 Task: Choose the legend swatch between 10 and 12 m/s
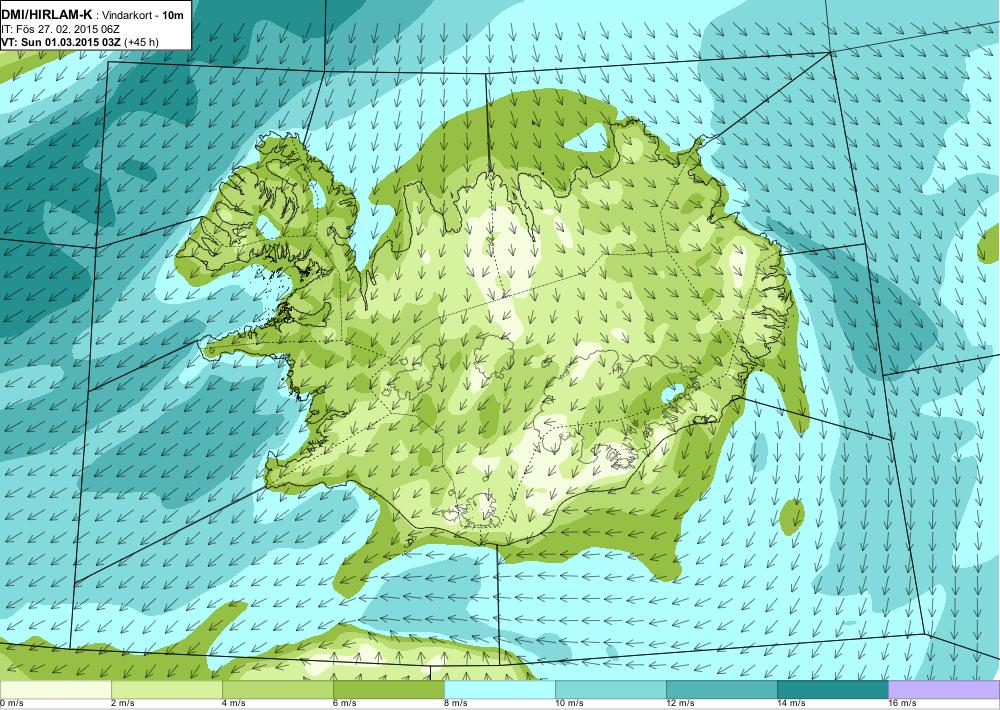(x=610, y=689)
